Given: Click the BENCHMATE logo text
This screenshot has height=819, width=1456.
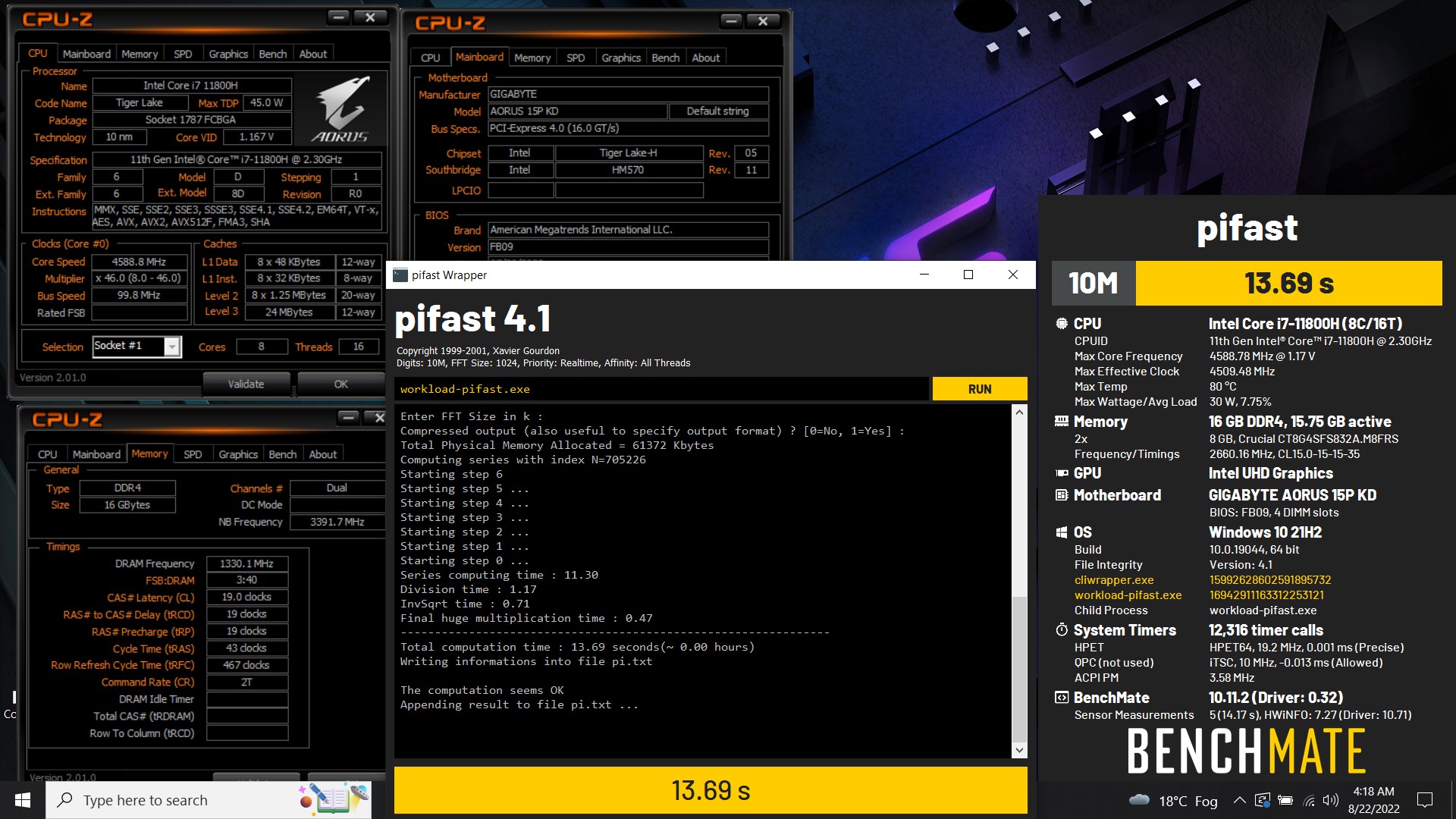Looking at the screenshot, I should 1247,751.
